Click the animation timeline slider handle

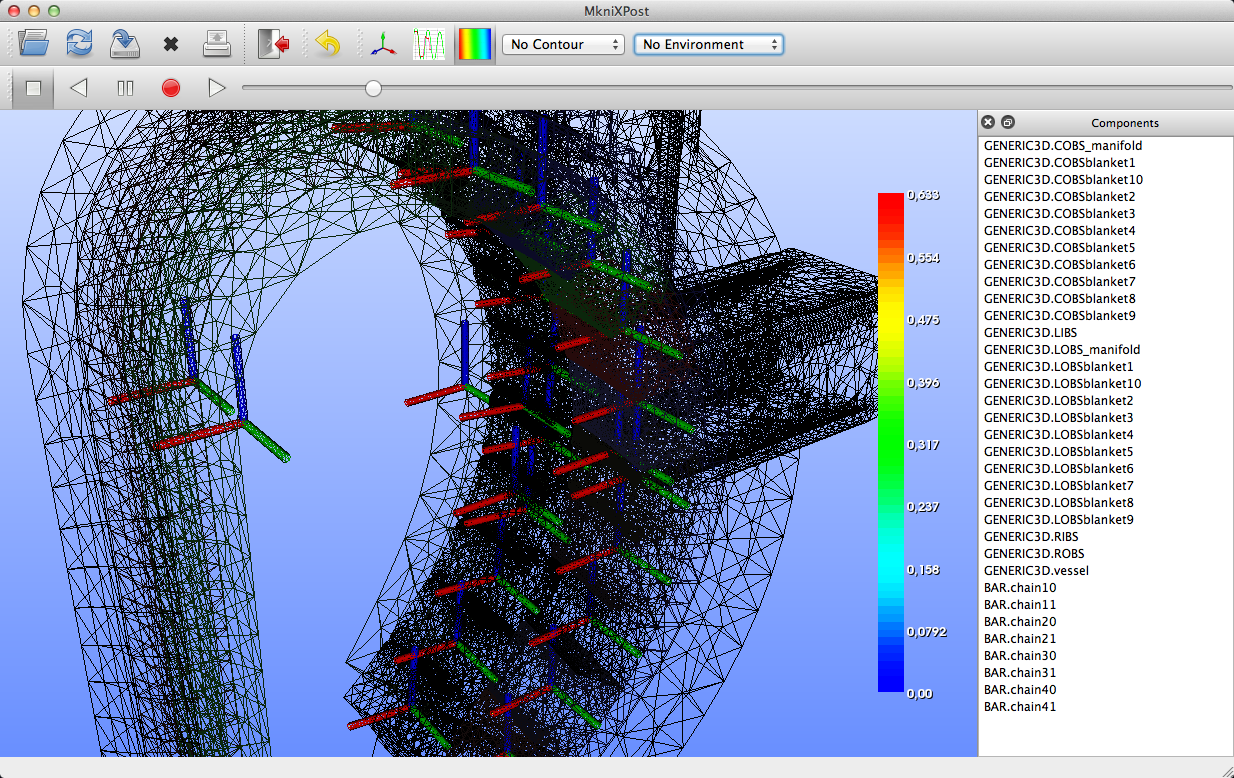click(x=373, y=88)
